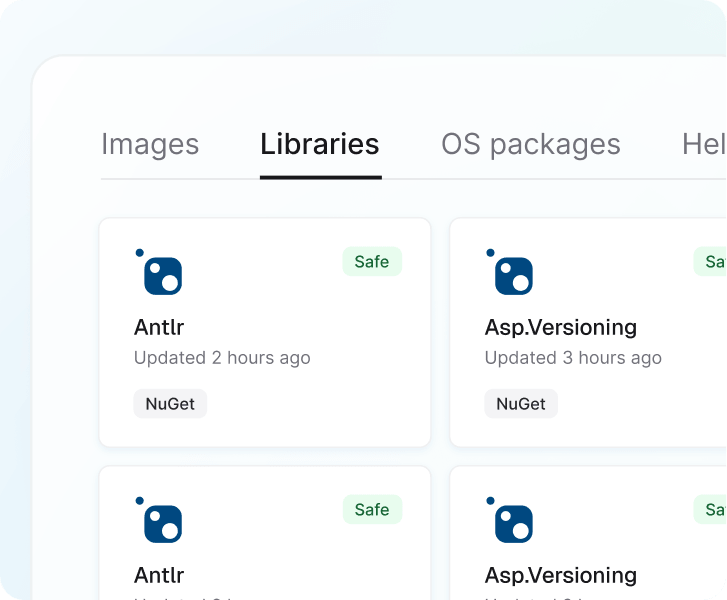
Task: Click the NuGet icon on the first Asp.Versioning card
Action: click(509, 272)
